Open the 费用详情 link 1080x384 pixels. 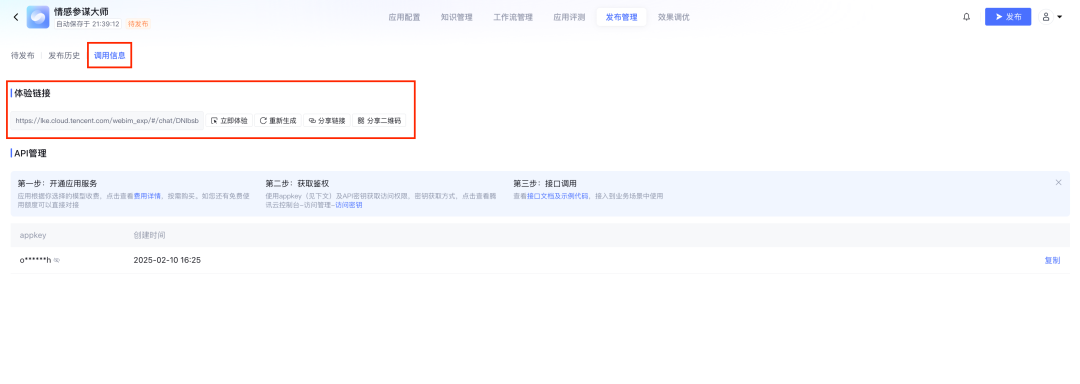[147, 196]
